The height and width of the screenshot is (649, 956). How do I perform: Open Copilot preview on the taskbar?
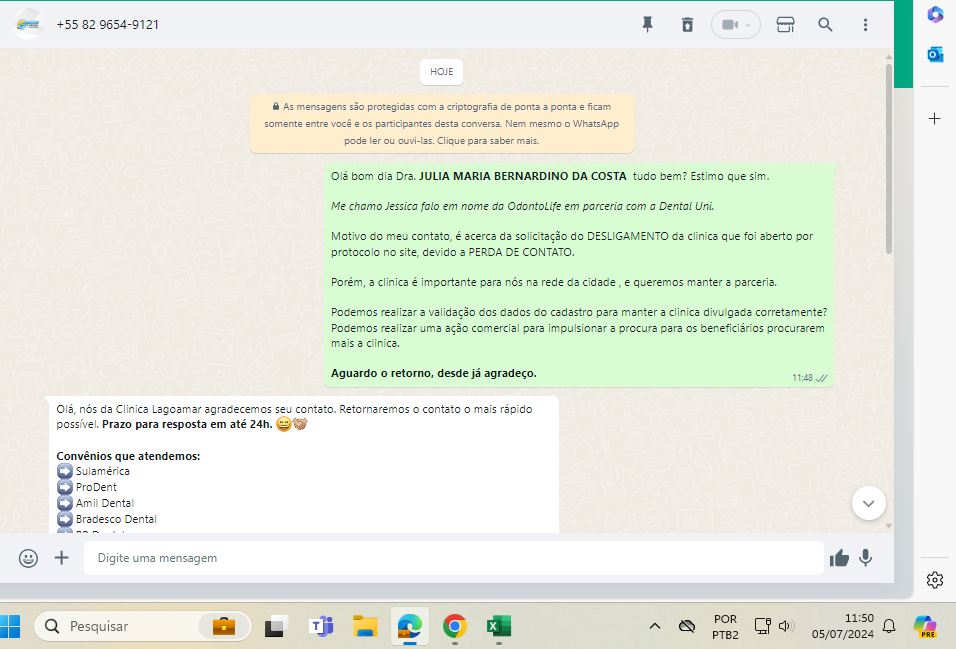(x=925, y=626)
